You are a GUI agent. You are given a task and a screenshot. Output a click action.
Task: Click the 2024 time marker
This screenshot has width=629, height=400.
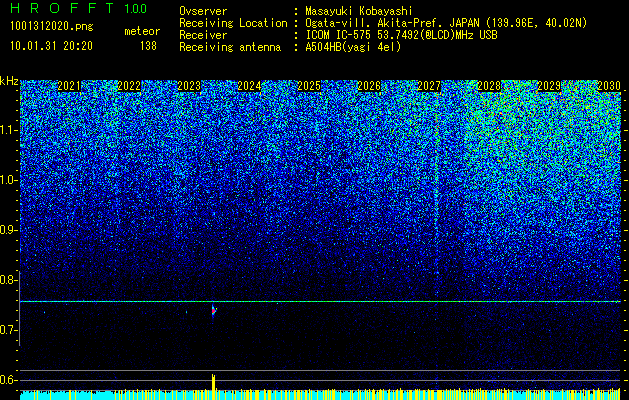pyautogui.click(x=249, y=86)
